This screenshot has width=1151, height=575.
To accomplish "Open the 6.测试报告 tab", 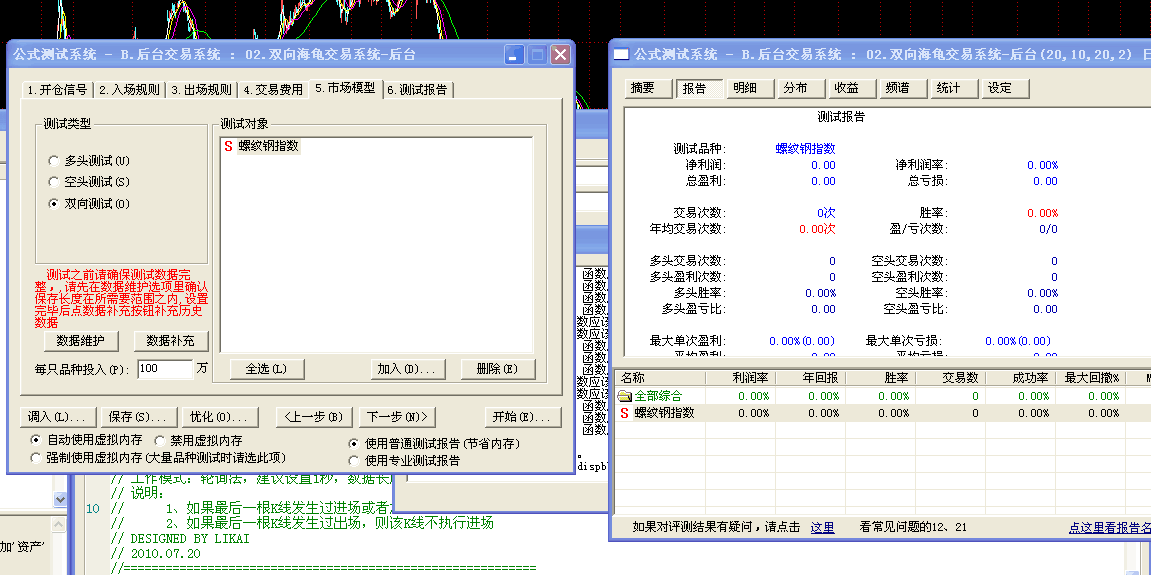I will (418, 90).
